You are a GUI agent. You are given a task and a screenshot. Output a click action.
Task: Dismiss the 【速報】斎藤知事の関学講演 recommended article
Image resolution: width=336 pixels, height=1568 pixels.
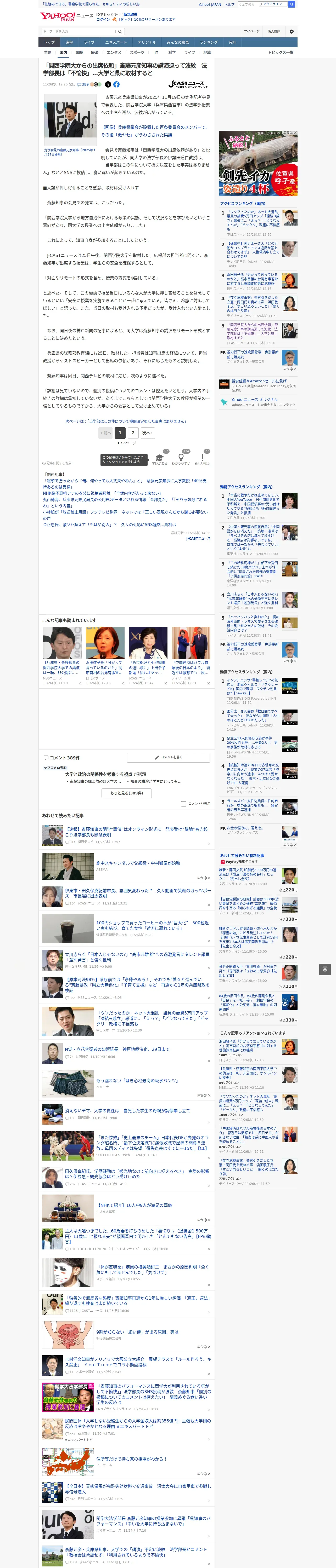click(209, 844)
